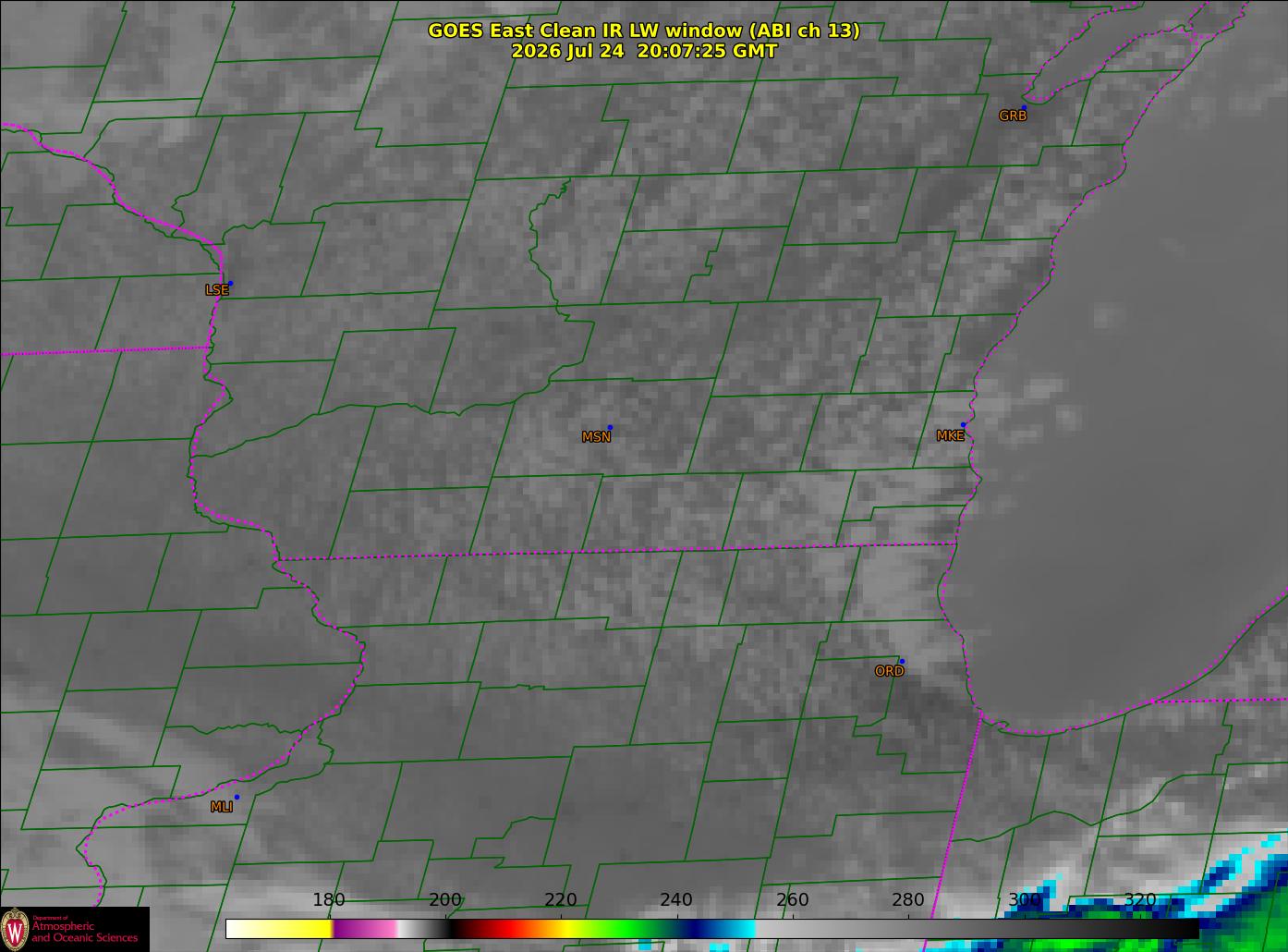Click the GRB station marker

click(x=1024, y=108)
